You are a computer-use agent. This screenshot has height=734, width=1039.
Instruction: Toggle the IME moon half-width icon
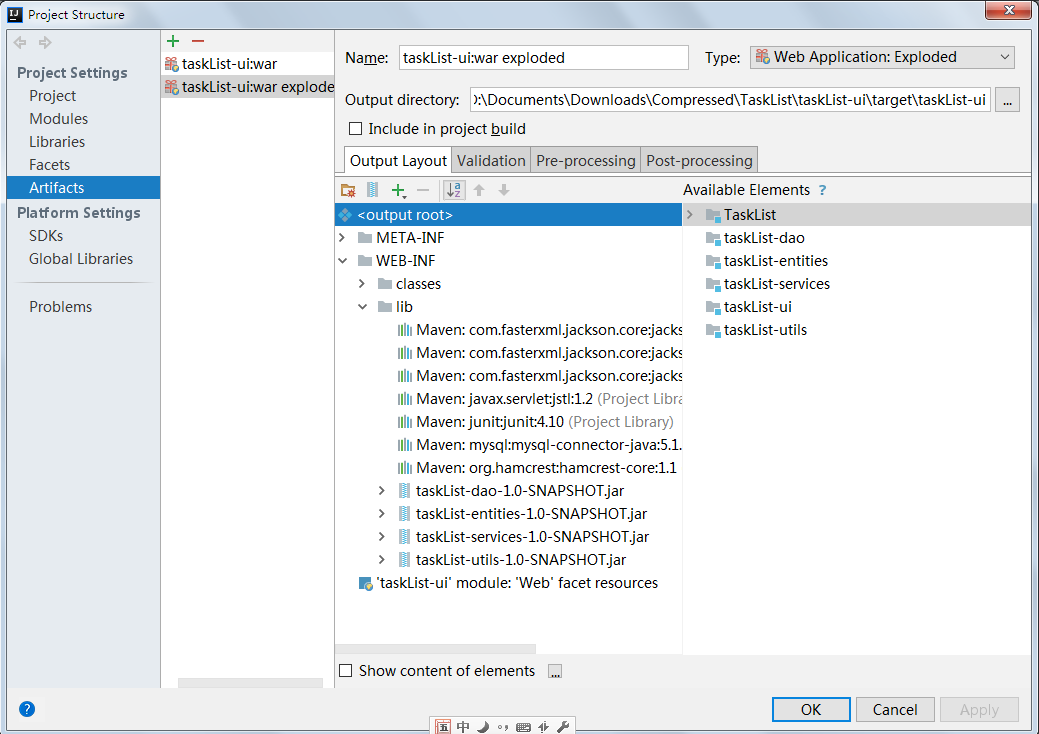click(483, 727)
